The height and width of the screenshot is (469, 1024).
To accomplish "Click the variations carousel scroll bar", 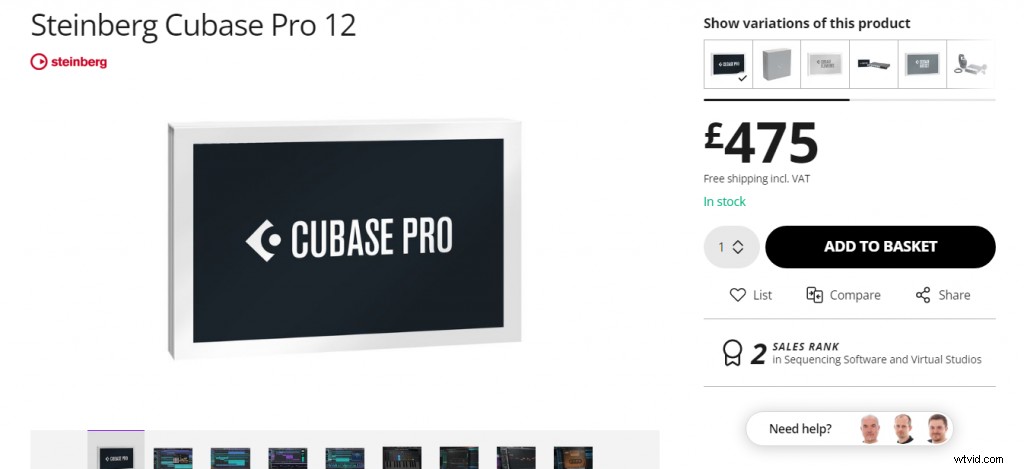I will [x=776, y=100].
